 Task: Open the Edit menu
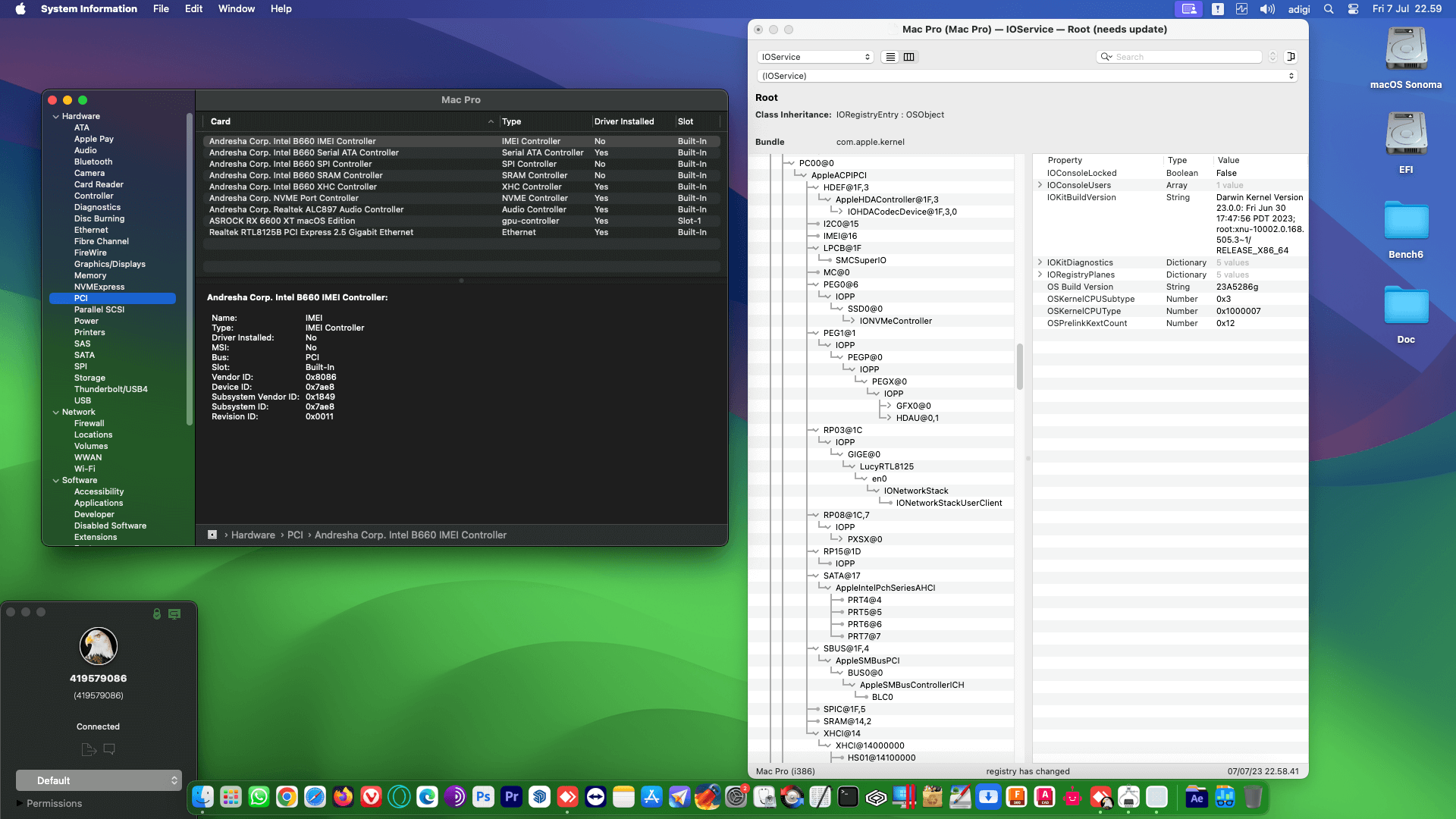(193, 9)
